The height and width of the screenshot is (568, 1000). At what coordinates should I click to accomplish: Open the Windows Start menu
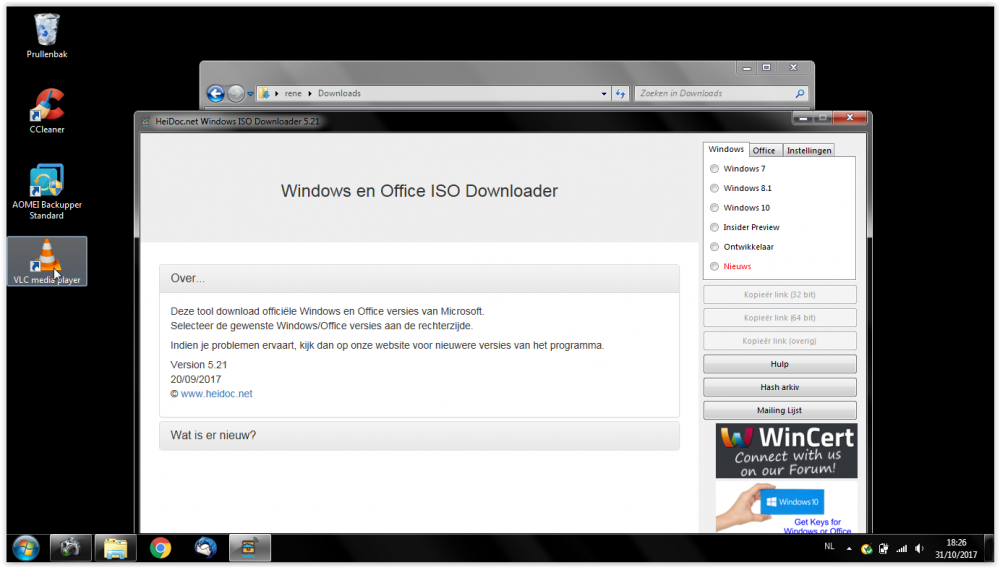coord(26,548)
